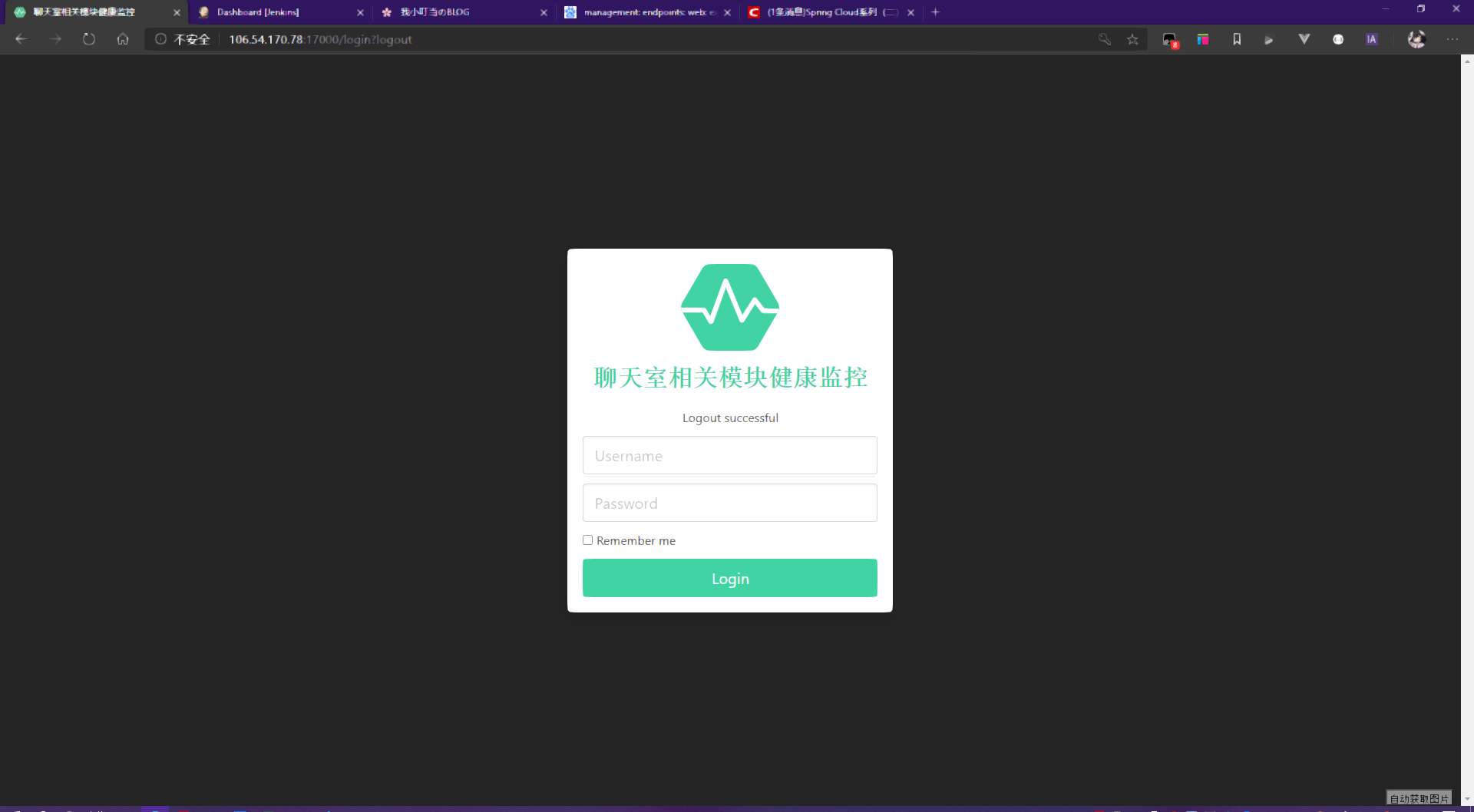Open saved passwords key icon

coord(1105,39)
